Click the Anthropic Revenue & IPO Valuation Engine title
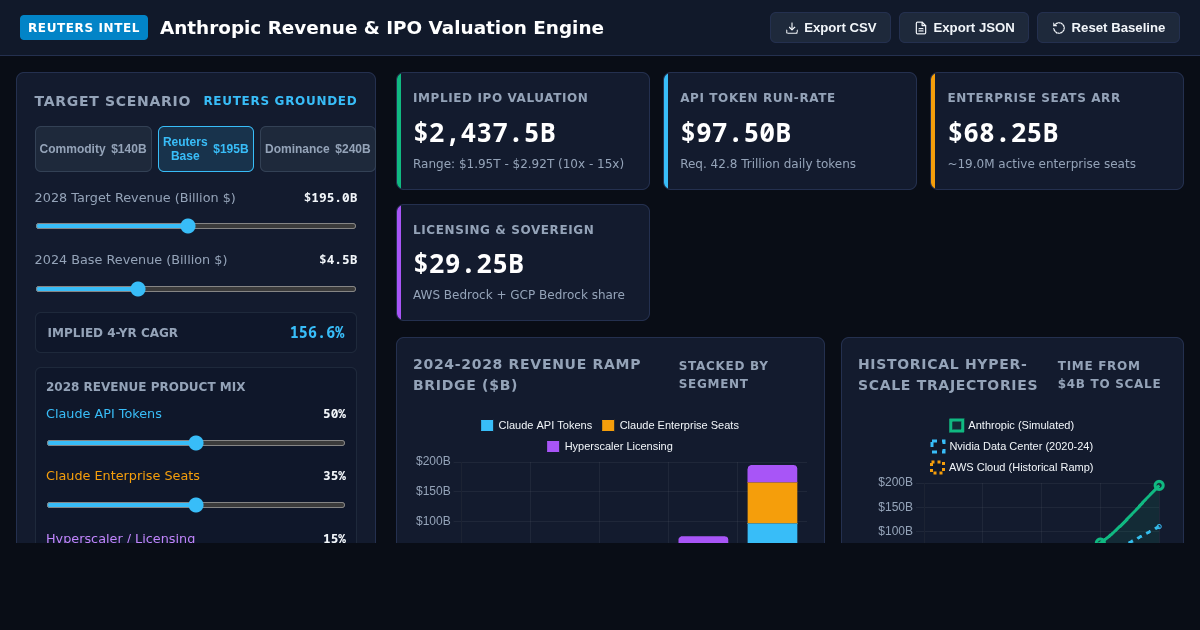 click(x=382, y=28)
